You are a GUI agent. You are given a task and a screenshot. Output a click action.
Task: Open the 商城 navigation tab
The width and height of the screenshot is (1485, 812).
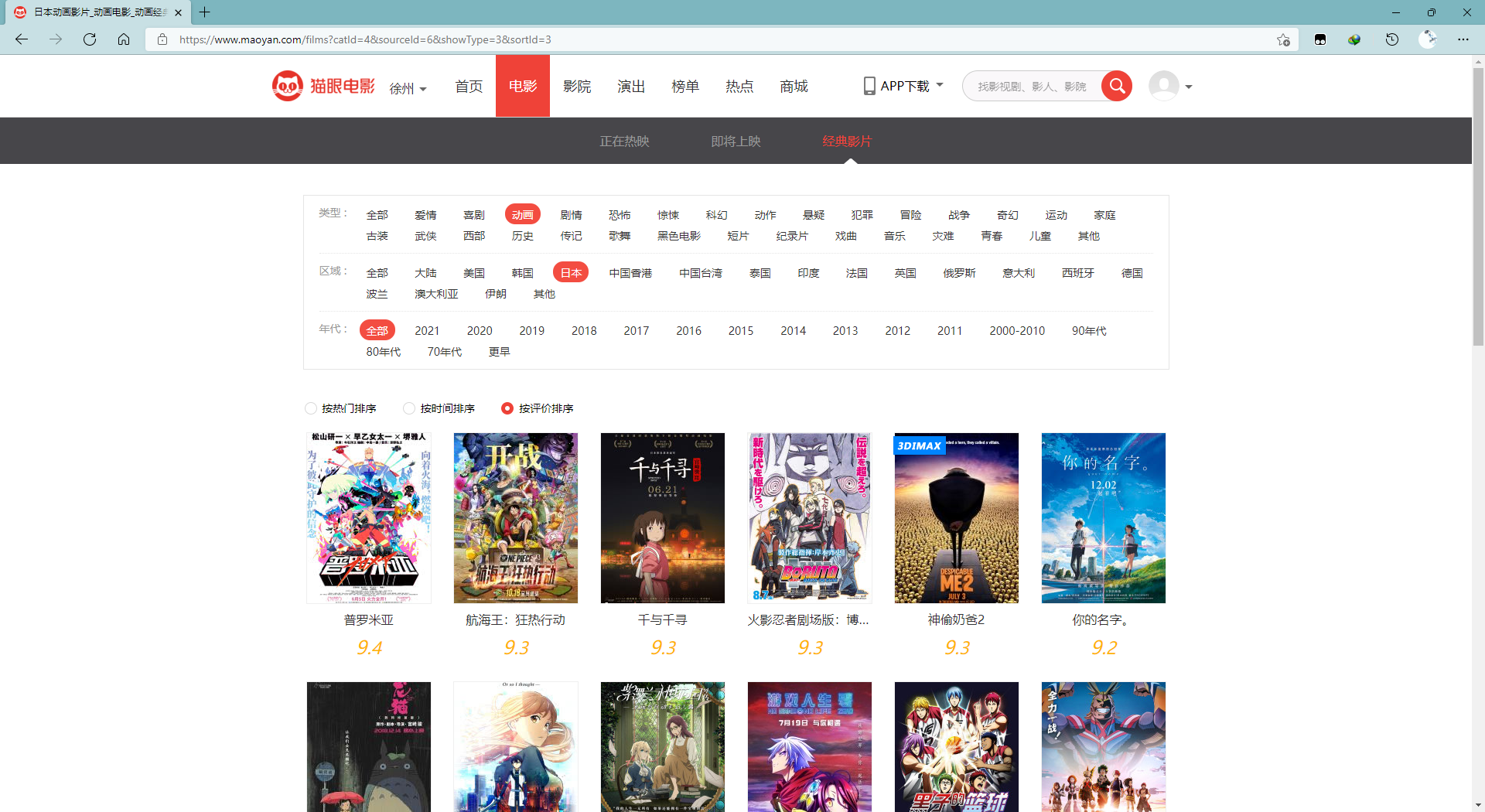click(x=794, y=86)
